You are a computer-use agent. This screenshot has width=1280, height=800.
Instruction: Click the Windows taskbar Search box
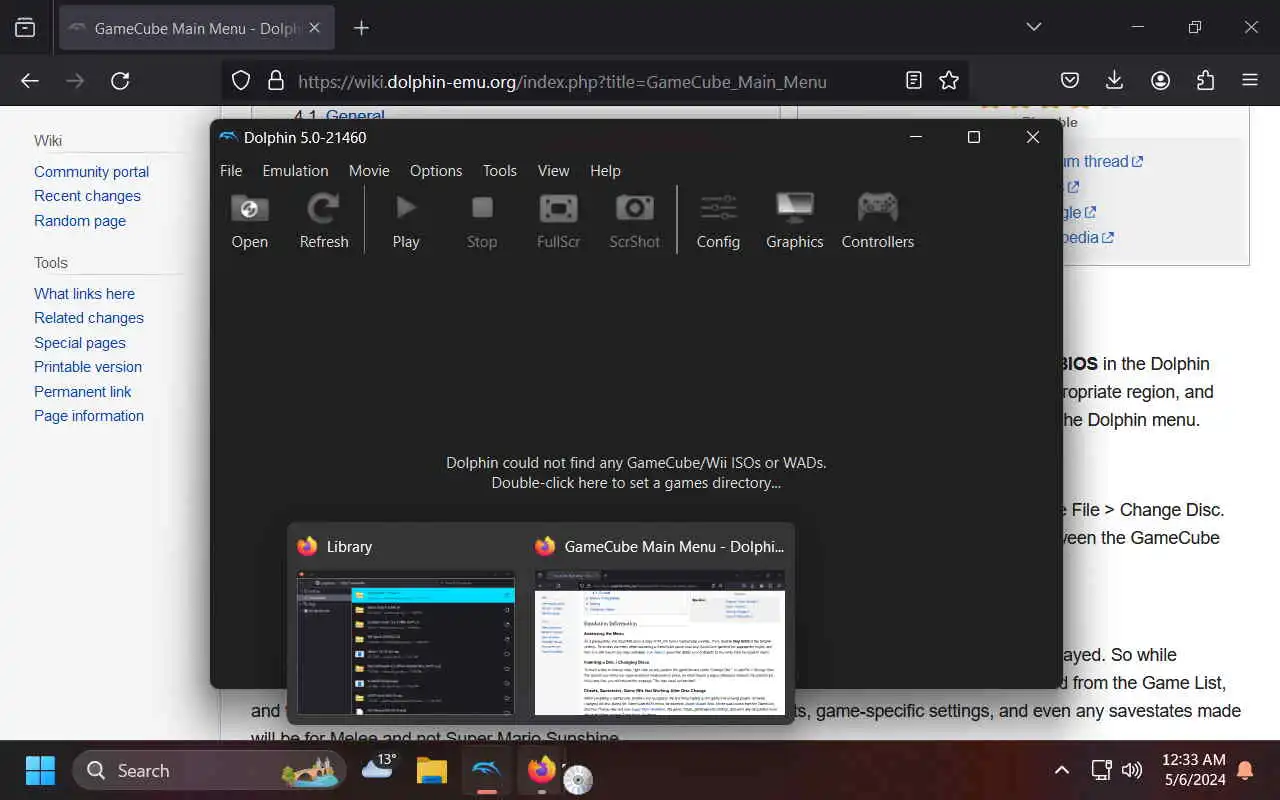pyautogui.click(x=209, y=770)
